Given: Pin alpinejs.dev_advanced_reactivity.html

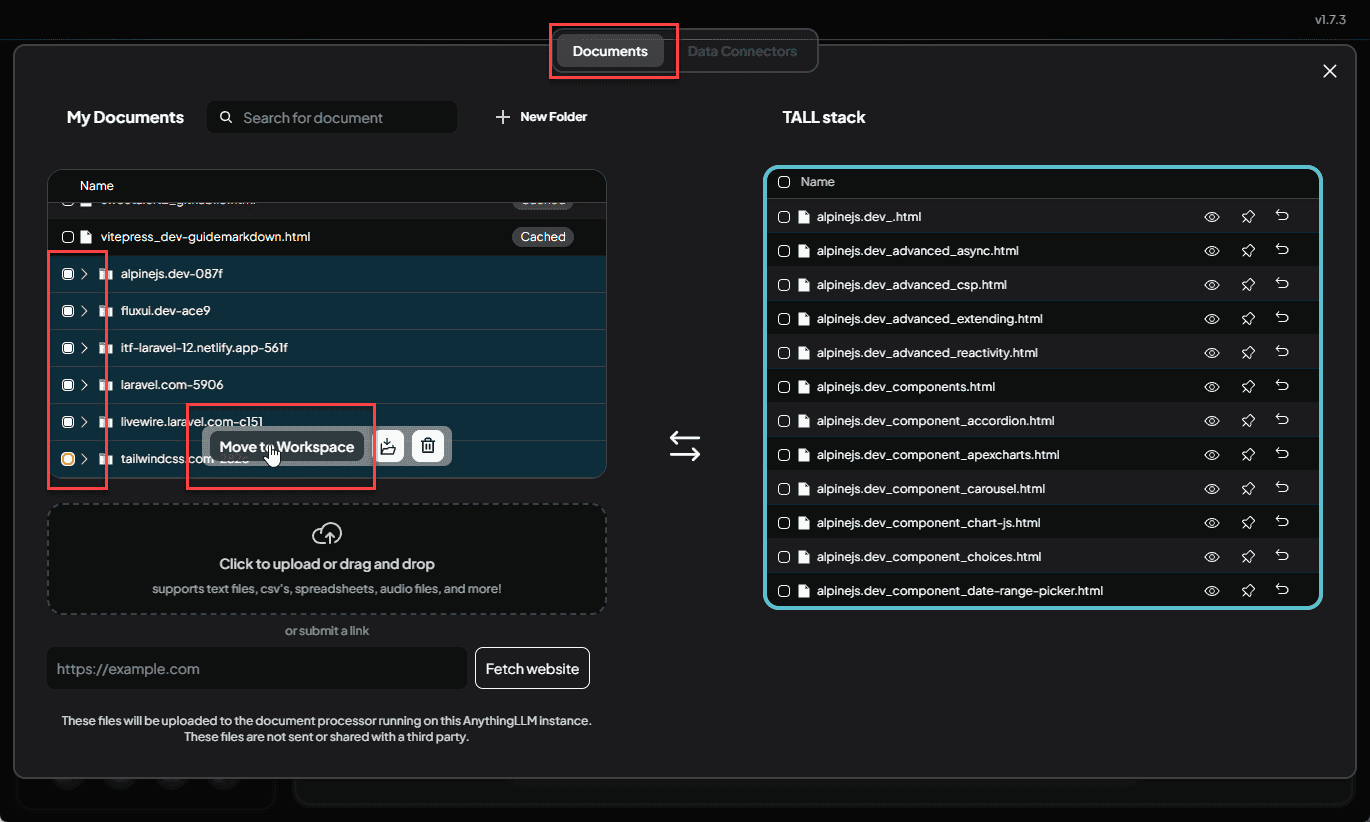Looking at the screenshot, I should click(x=1248, y=353).
